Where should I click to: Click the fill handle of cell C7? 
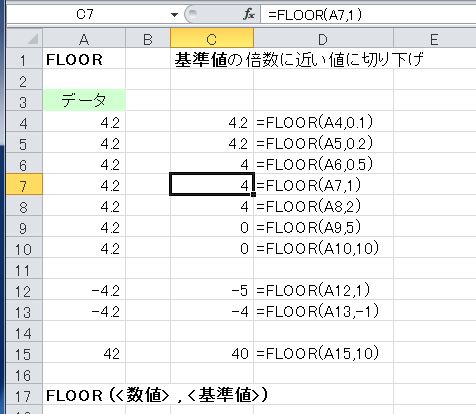click(x=253, y=194)
